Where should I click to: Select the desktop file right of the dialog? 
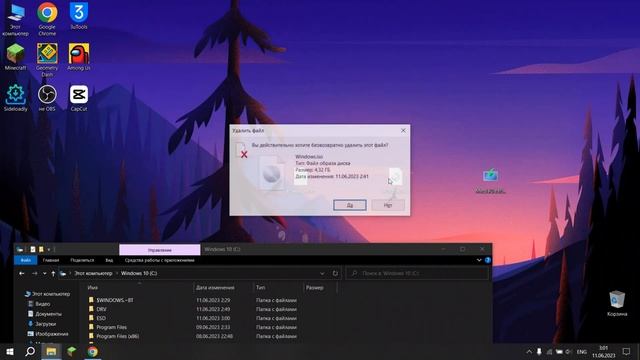click(491, 181)
